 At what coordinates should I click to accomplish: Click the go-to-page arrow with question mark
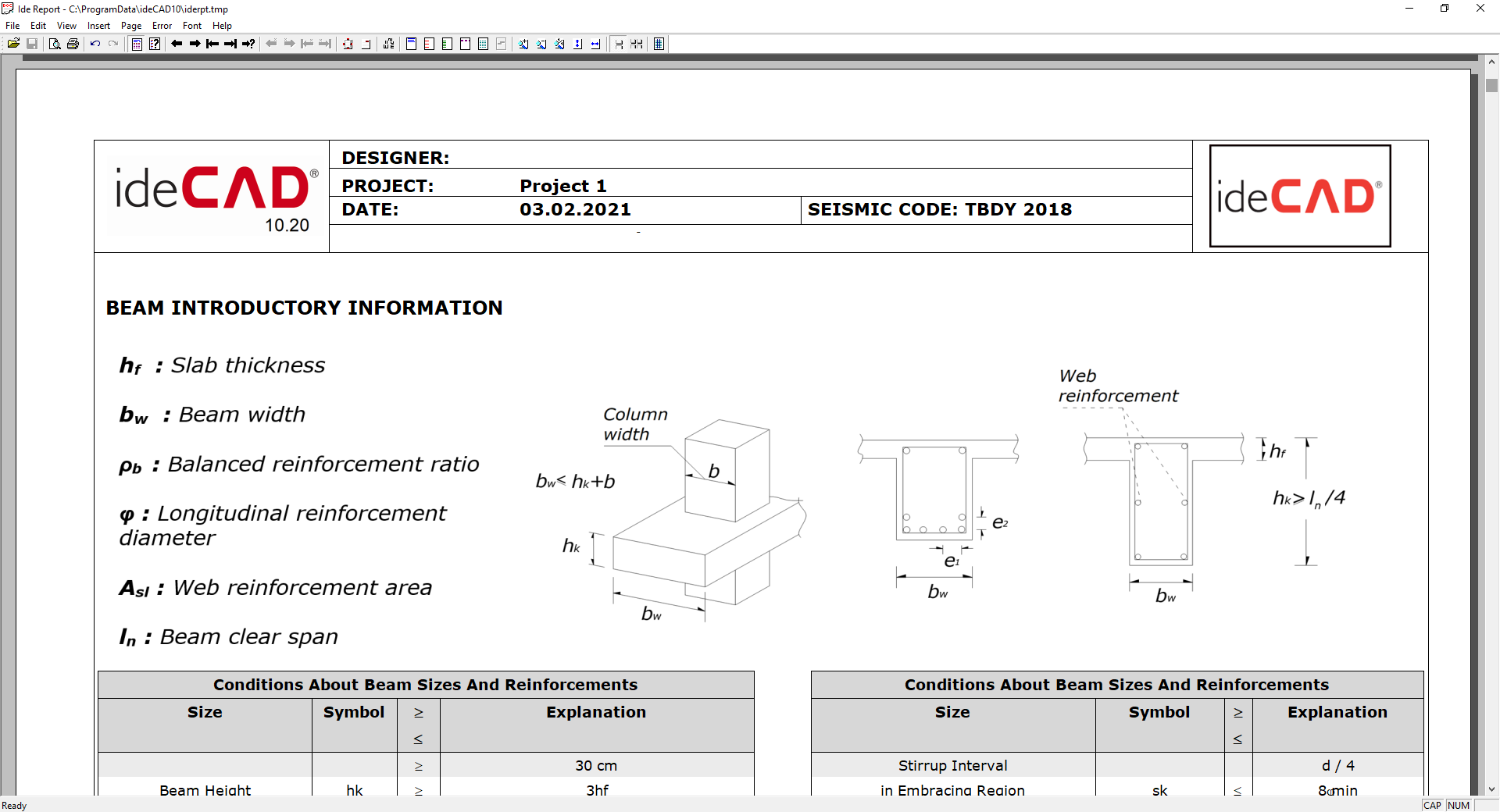coord(248,44)
